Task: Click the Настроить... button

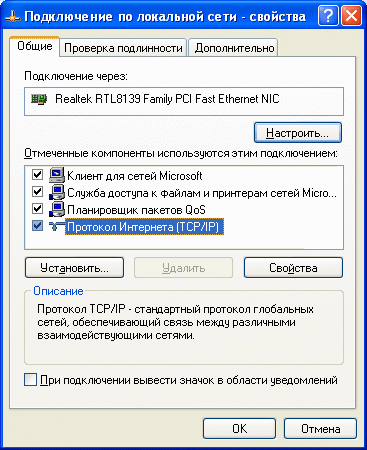Action: (298, 133)
